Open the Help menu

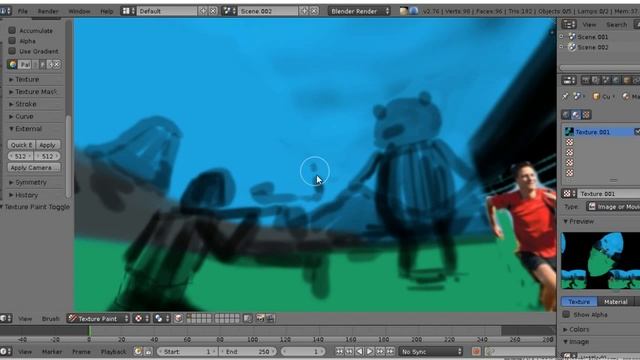[107, 11]
